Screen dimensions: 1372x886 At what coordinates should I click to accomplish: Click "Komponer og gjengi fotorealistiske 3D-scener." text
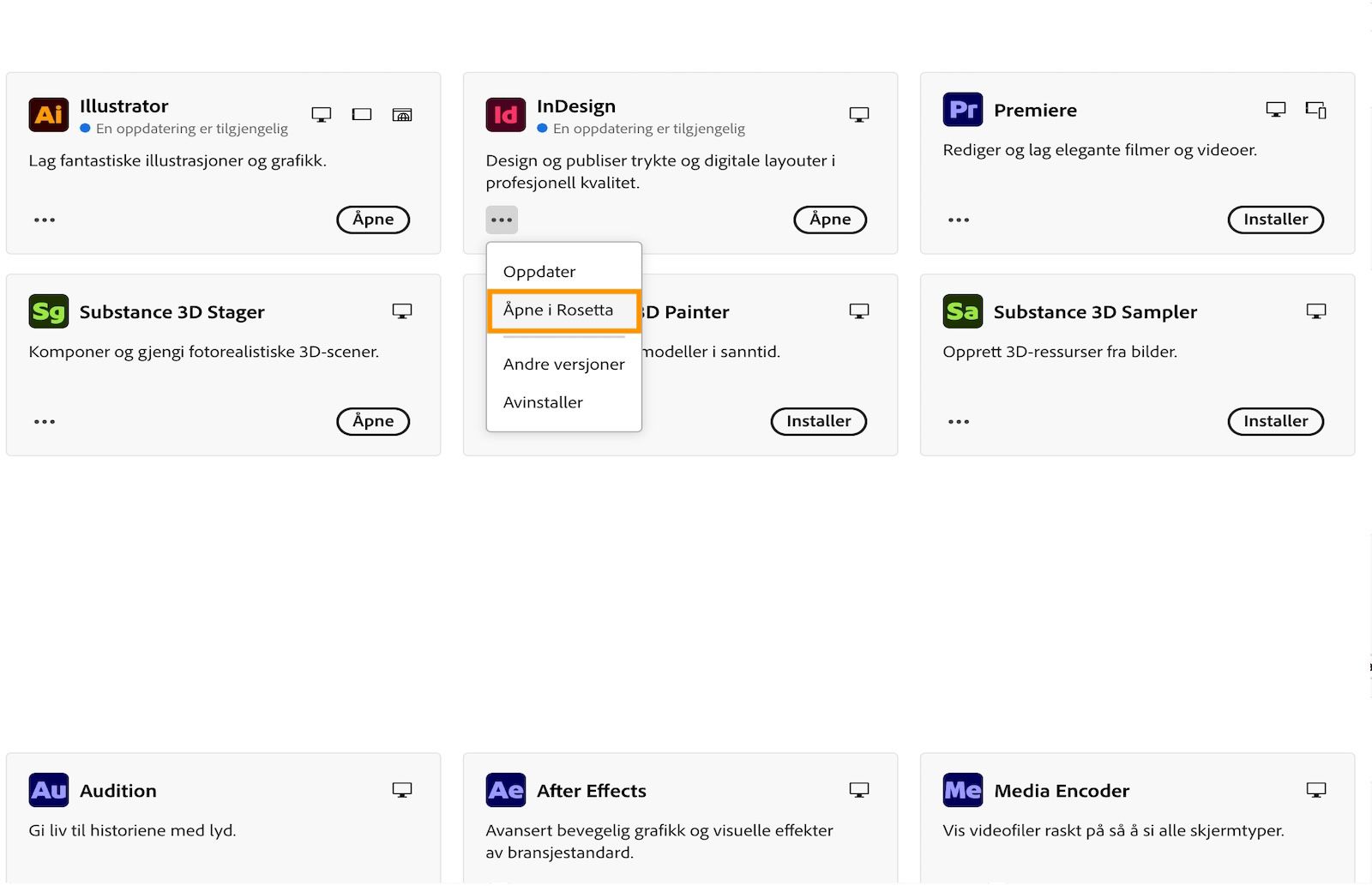[204, 352]
